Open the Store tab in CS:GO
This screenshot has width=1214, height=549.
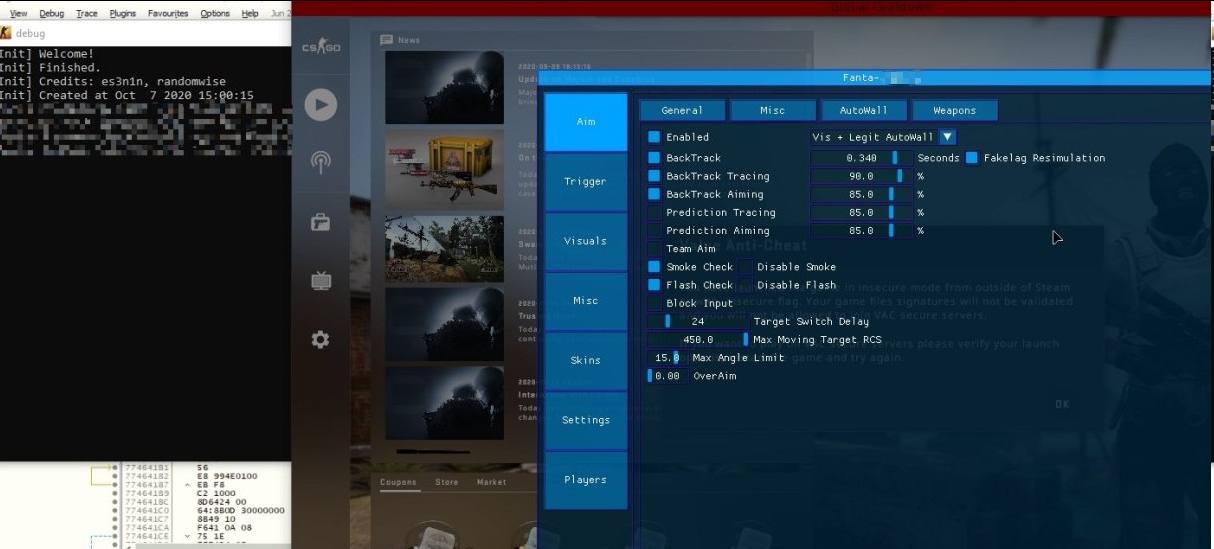(x=446, y=482)
